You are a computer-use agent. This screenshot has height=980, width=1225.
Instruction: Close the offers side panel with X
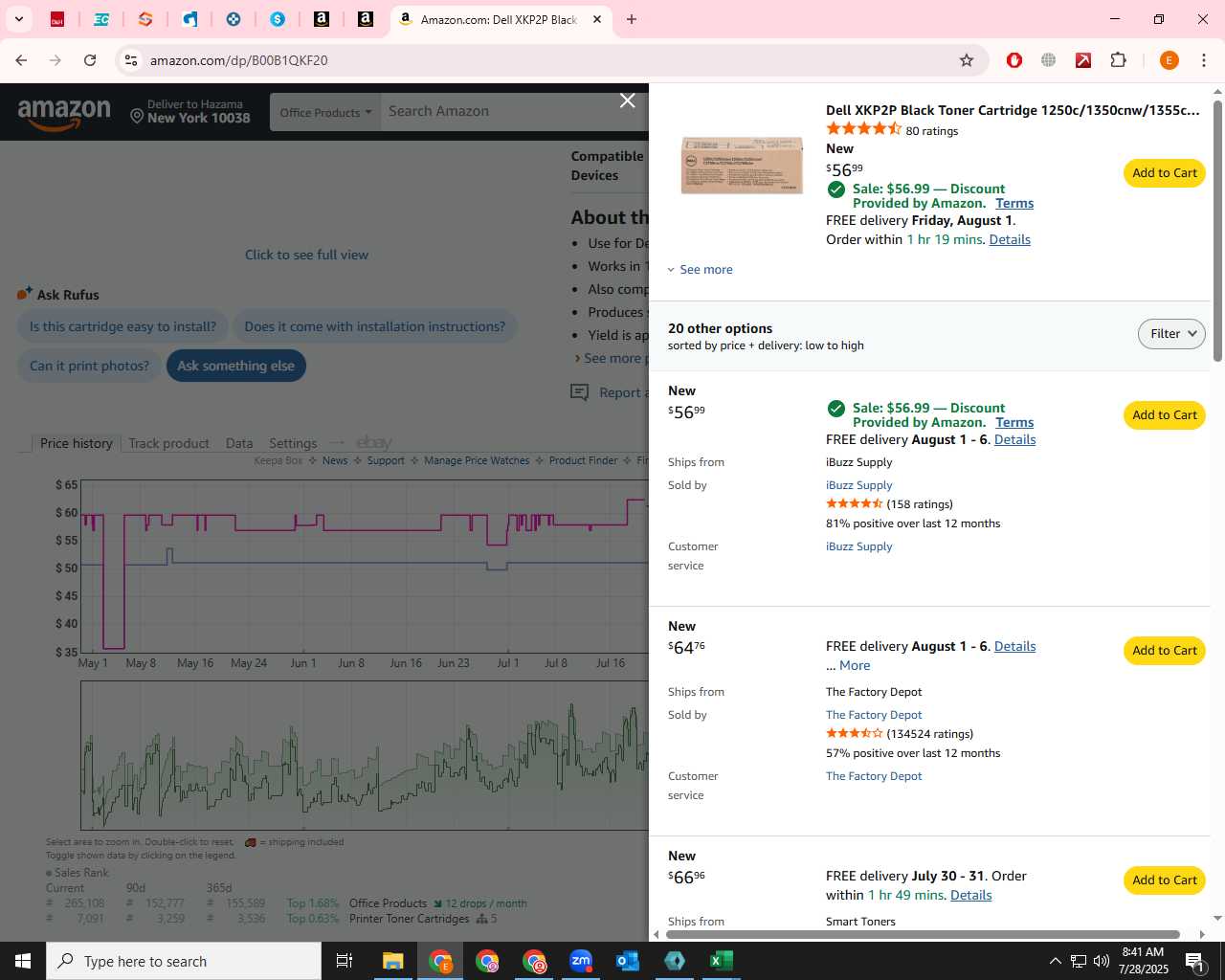627,100
